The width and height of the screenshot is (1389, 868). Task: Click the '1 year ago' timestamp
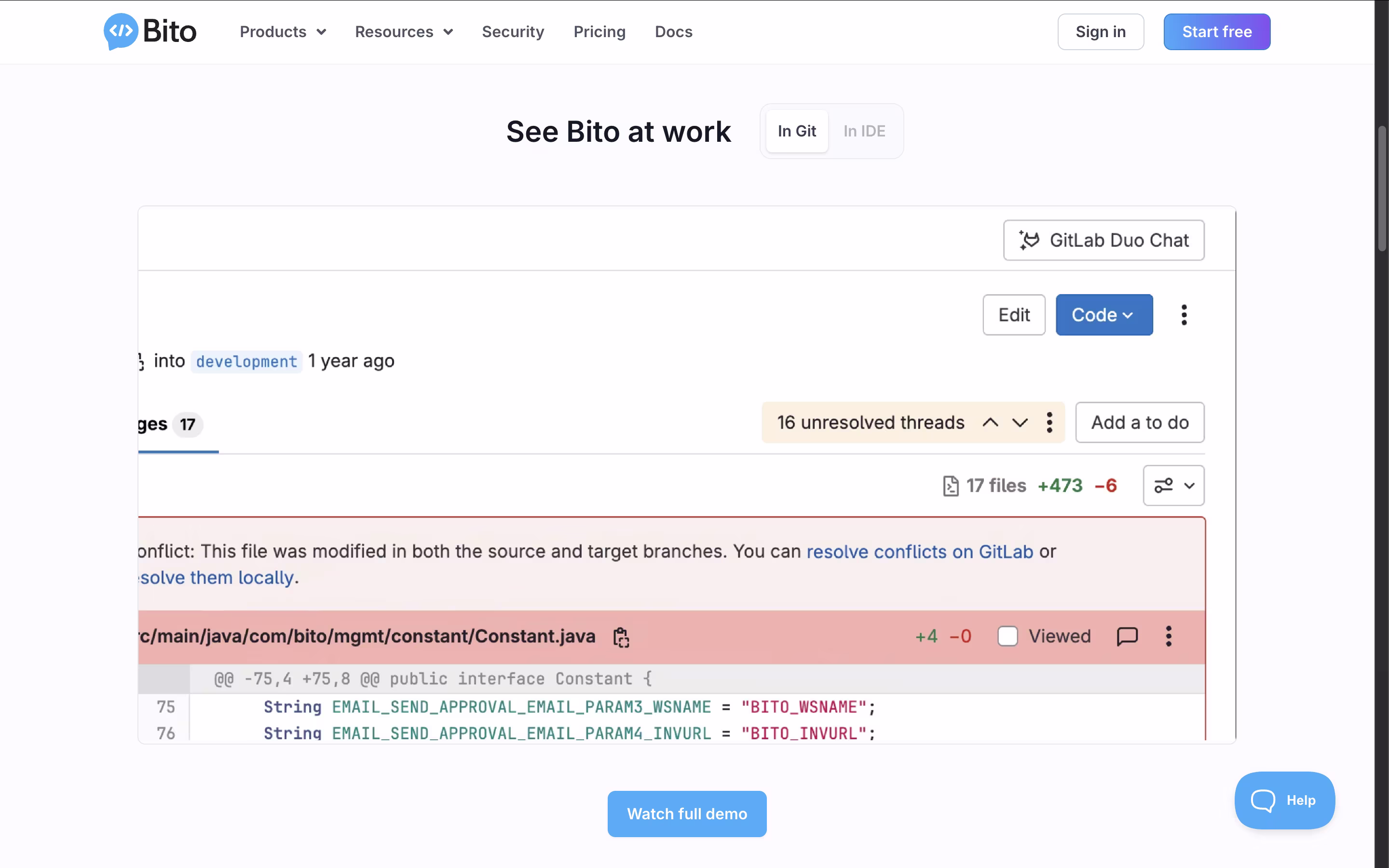[351, 361]
